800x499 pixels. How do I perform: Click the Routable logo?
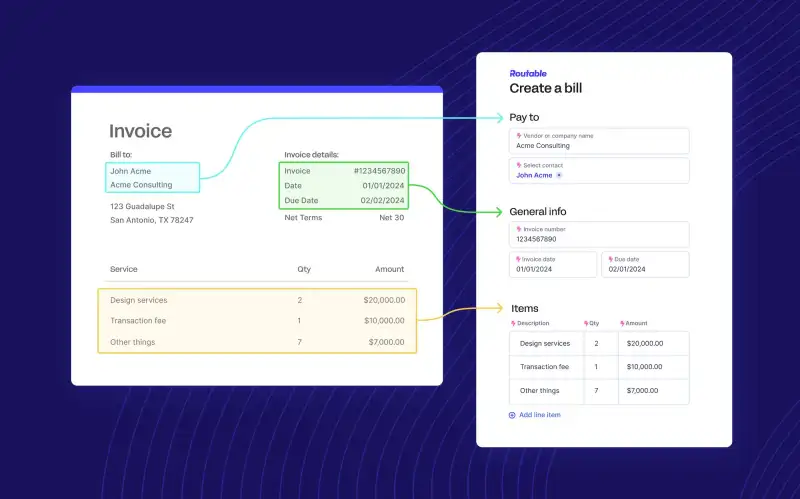(528, 73)
